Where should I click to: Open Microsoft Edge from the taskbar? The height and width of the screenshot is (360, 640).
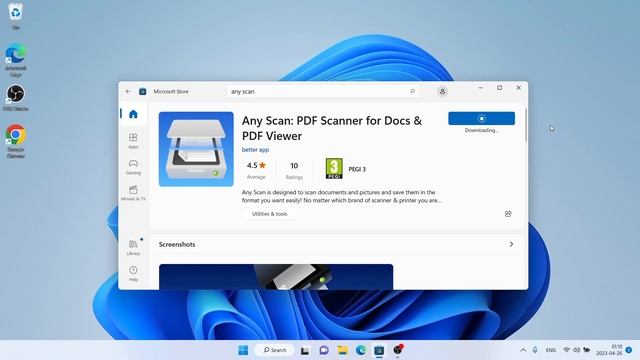coord(361,350)
